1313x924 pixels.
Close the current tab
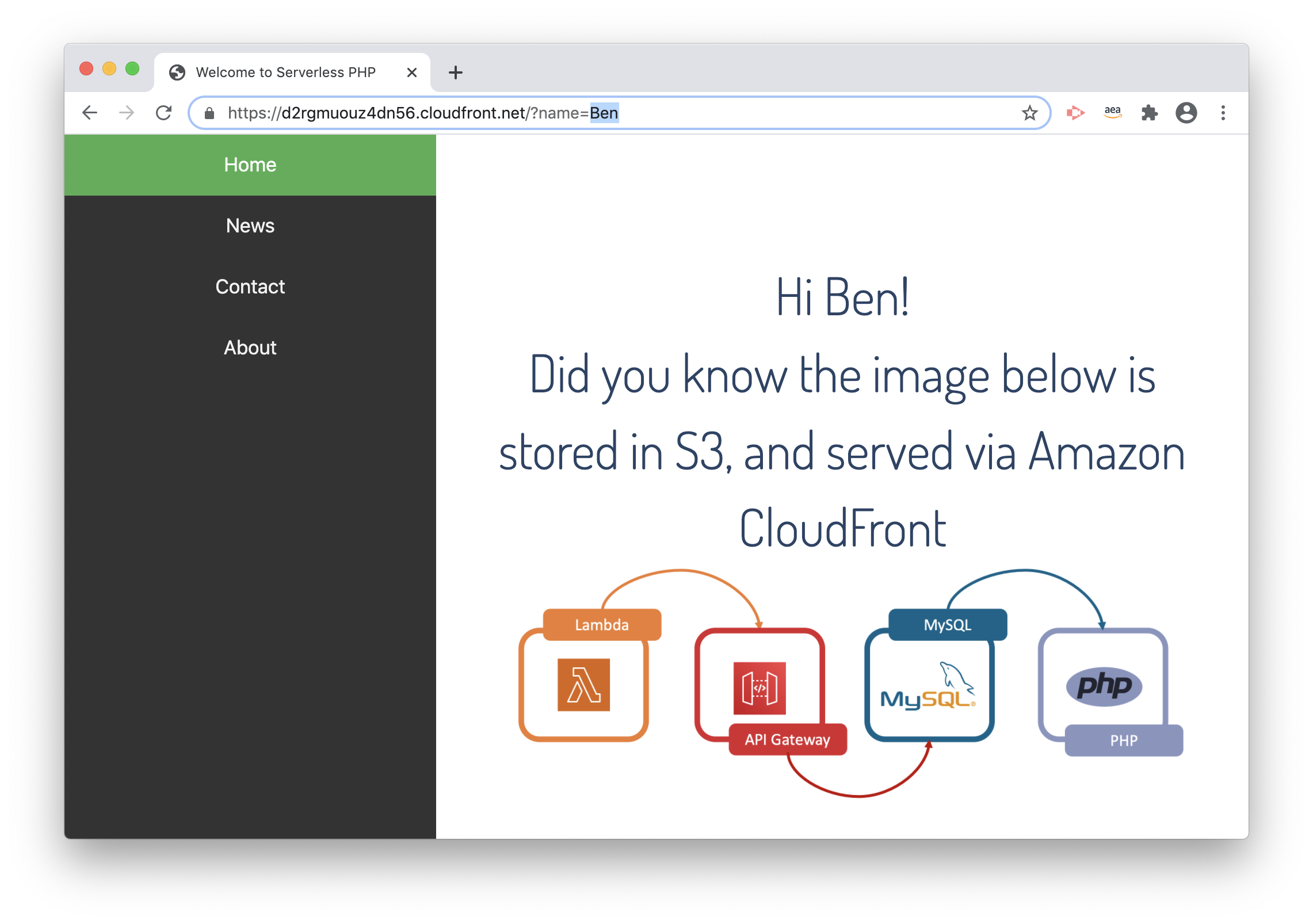411,72
